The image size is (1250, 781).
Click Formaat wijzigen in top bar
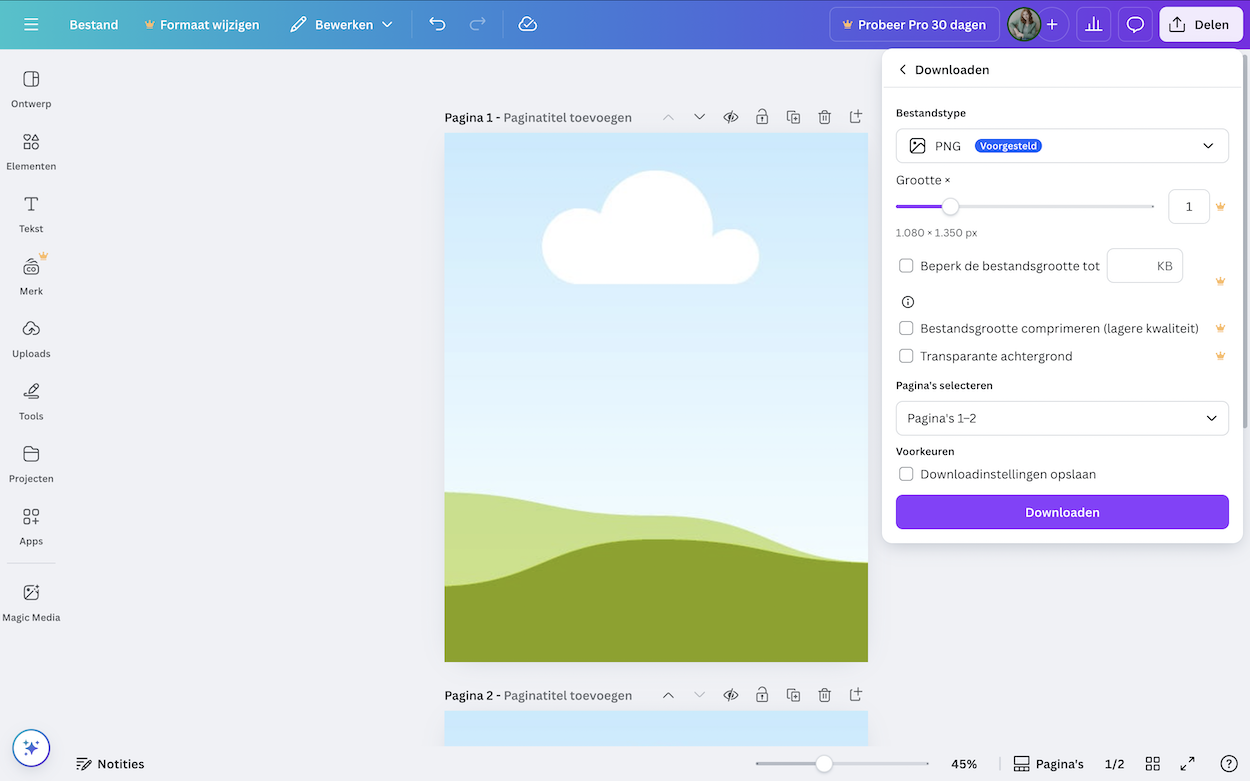[201, 24]
